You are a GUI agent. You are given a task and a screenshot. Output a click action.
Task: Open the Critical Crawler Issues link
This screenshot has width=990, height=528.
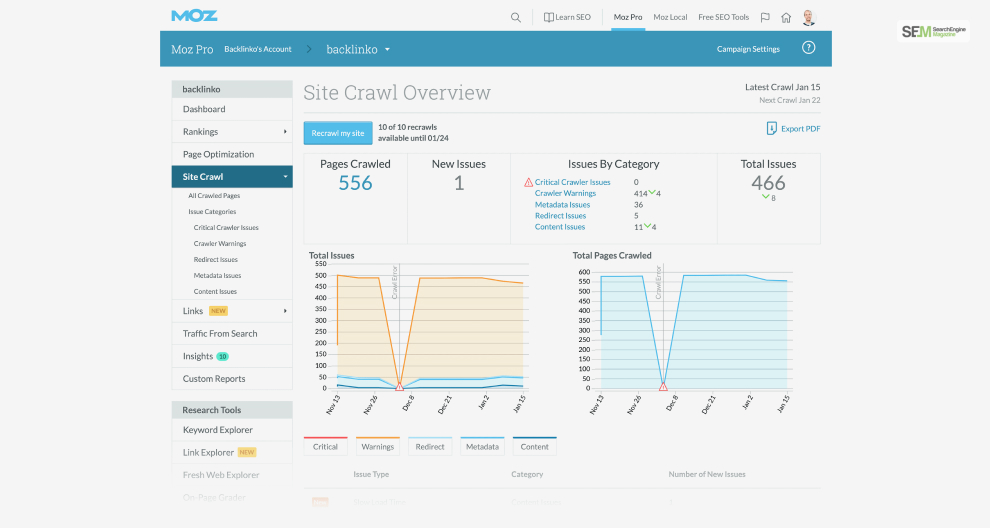click(573, 182)
